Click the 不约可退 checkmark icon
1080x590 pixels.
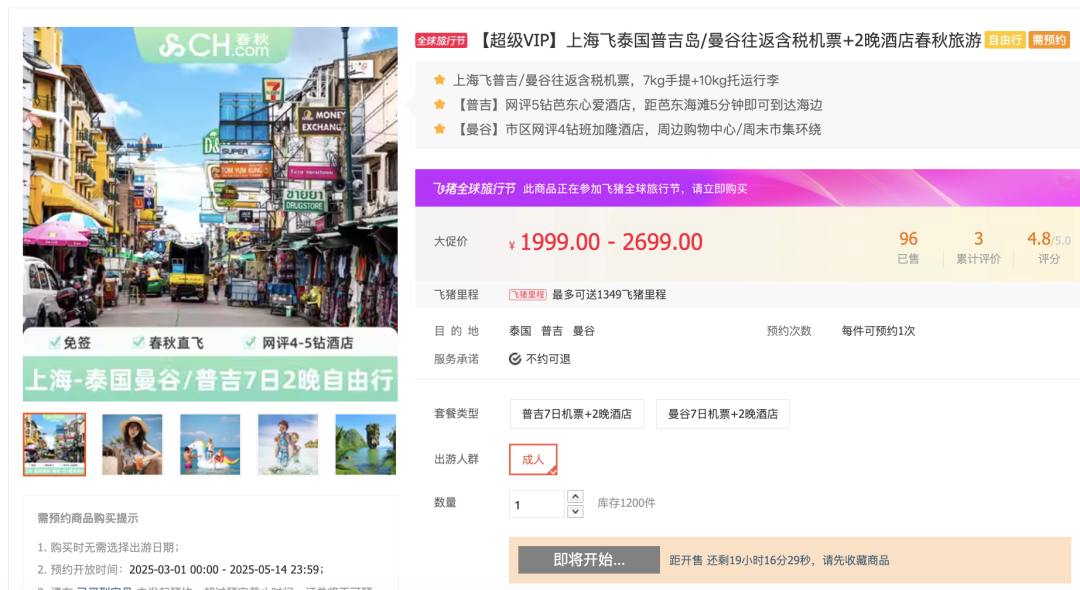tap(515, 359)
